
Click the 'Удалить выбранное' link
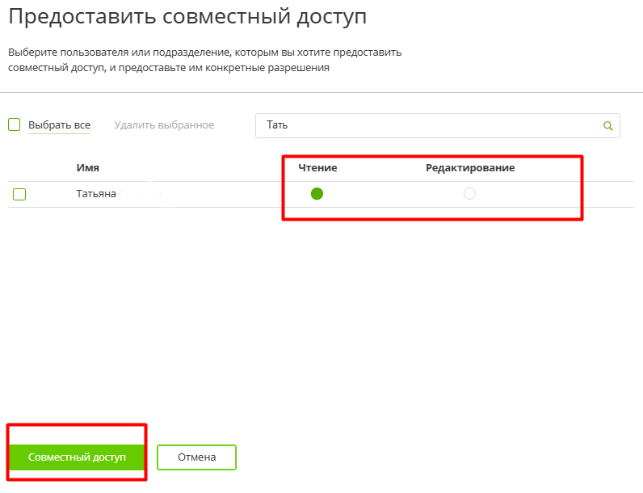tap(164, 125)
